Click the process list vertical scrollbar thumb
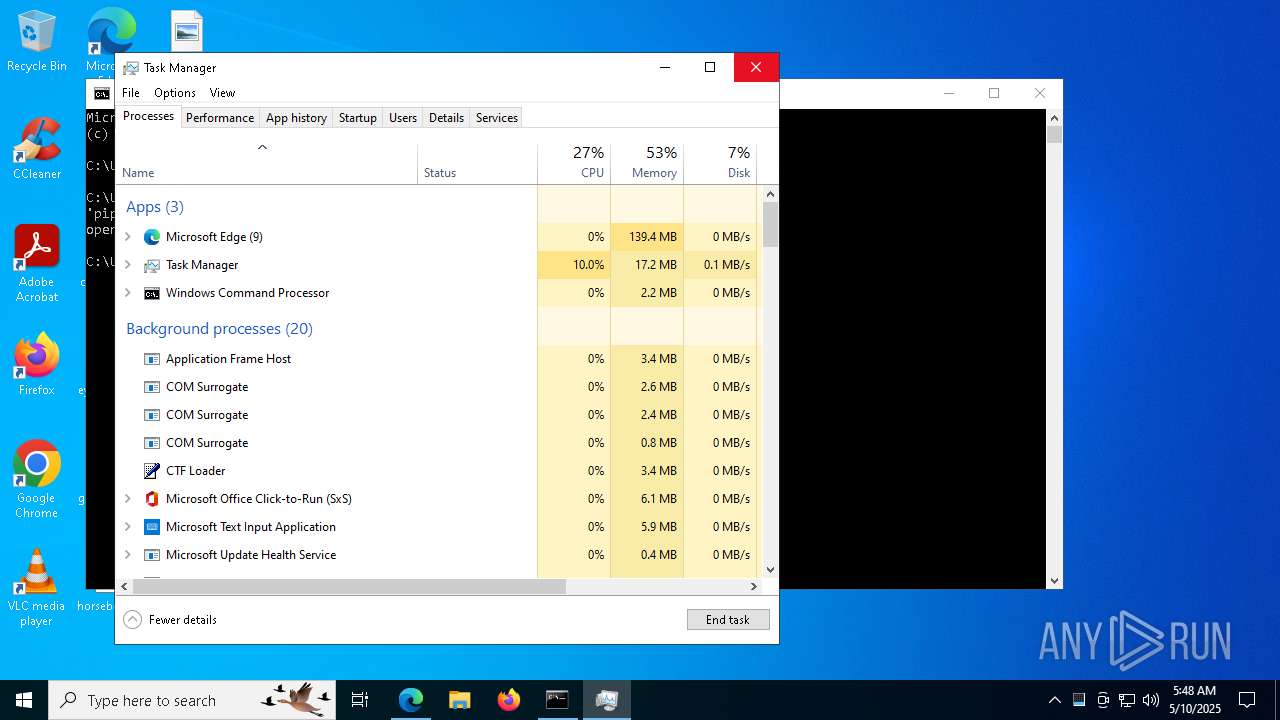This screenshot has height=720, width=1280. pos(770,224)
